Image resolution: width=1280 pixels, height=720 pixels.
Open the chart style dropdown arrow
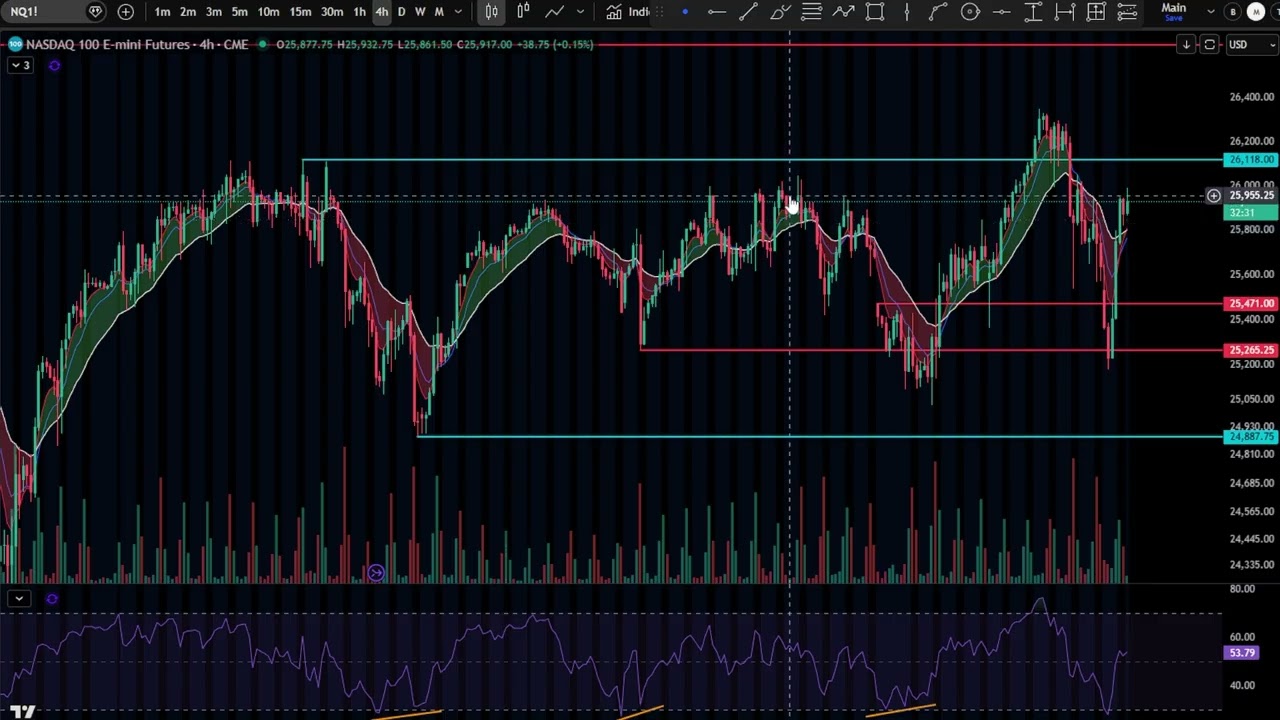click(580, 12)
